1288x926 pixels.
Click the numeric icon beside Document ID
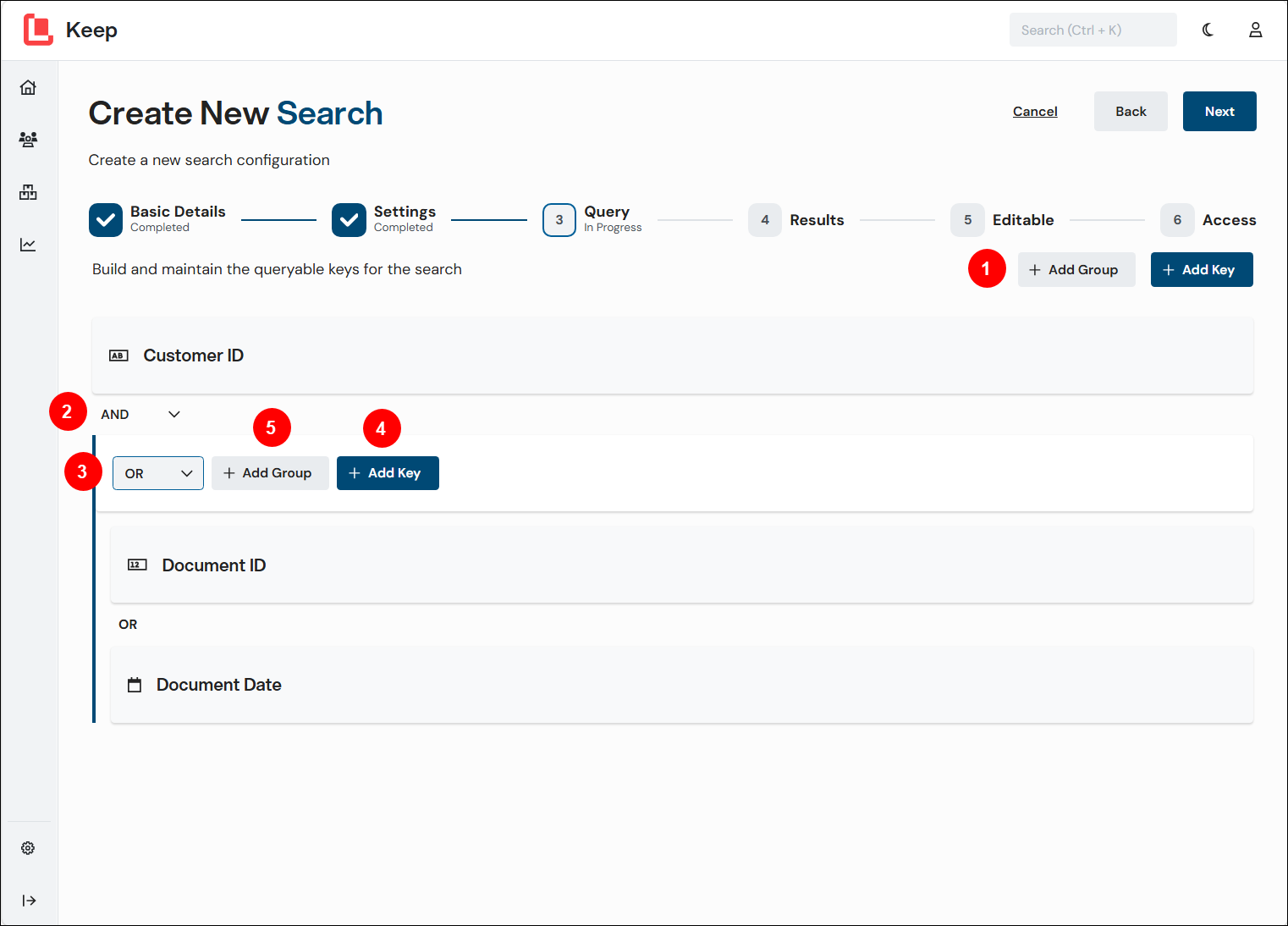[137, 565]
